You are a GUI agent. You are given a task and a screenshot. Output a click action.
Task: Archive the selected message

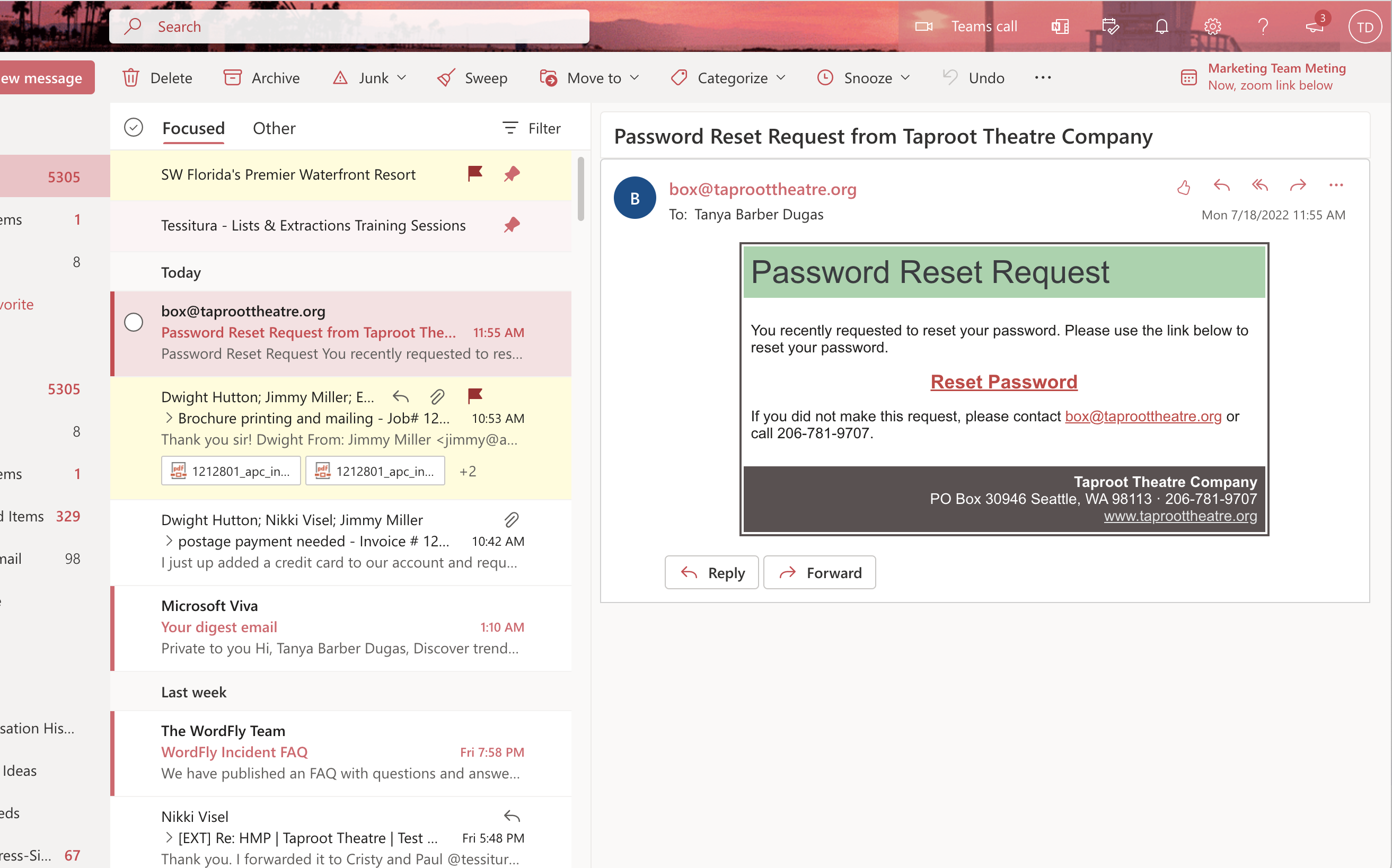[x=262, y=77]
